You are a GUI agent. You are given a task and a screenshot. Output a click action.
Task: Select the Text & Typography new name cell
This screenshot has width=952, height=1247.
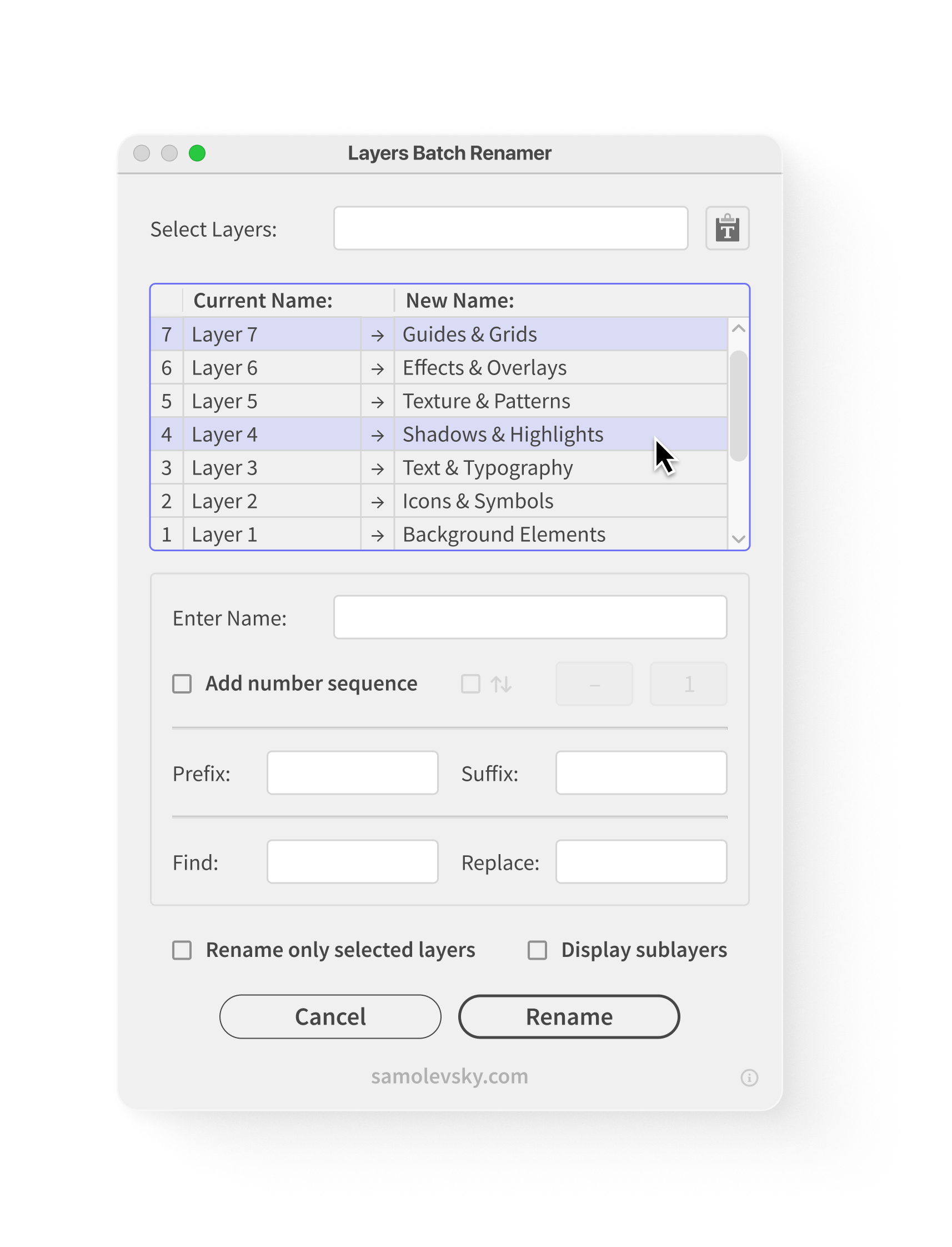point(560,468)
